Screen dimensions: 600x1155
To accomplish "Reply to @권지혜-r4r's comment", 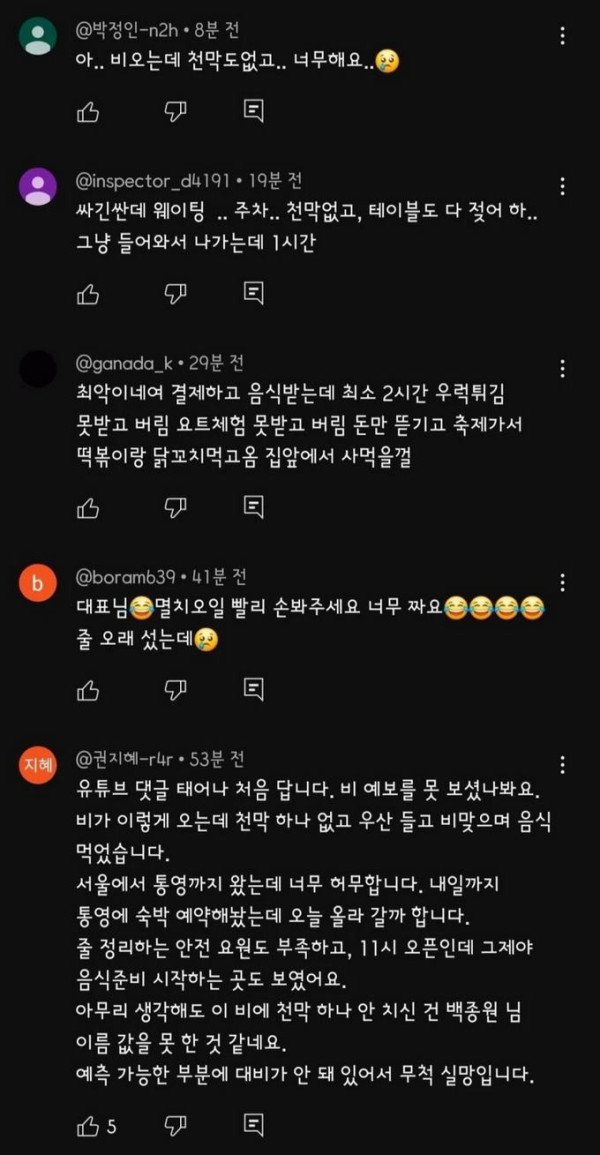I will (x=253, y=1125).
